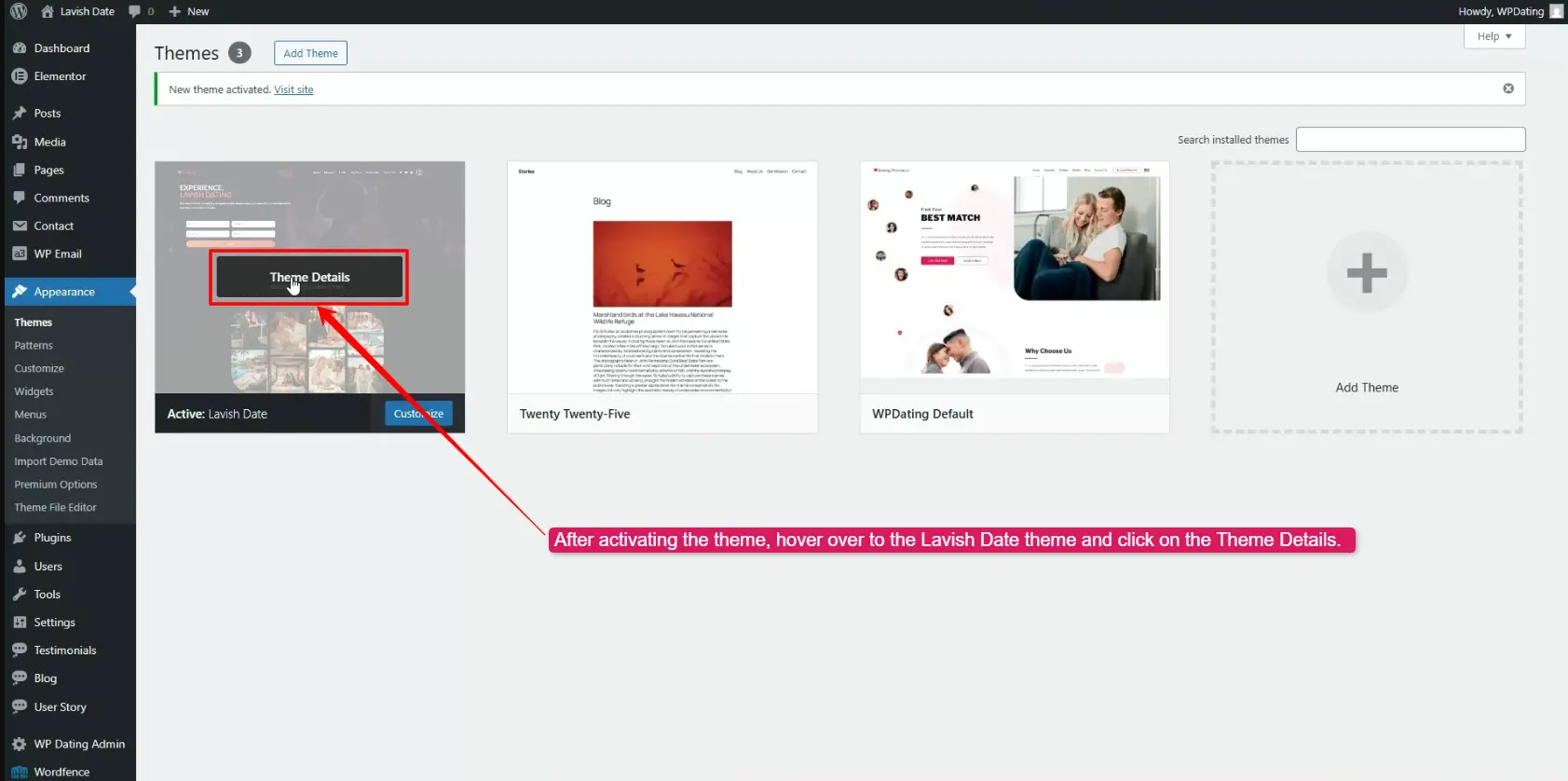The width and height of the screenshot is (1568, 781).
Task: Open the comments bubble icon in admin bar
Action: 135,11
